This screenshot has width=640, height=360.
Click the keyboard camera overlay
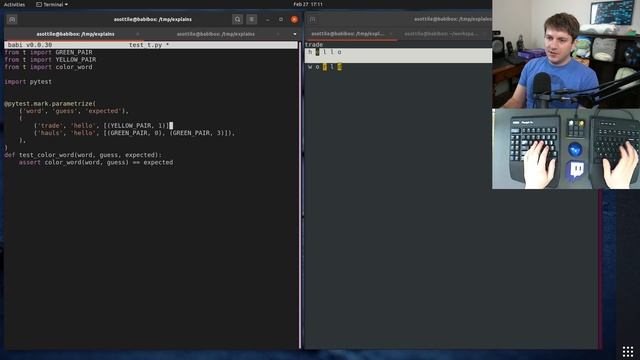566,149
